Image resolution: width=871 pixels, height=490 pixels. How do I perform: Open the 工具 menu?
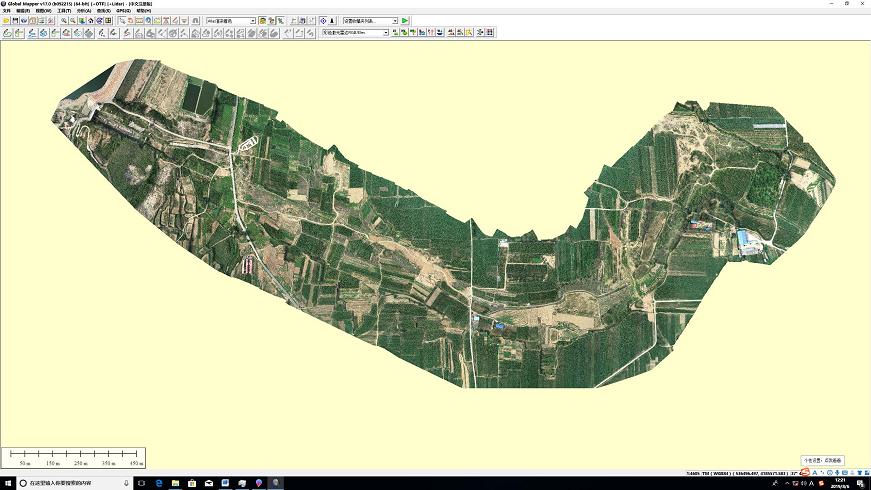coord(64,10)
